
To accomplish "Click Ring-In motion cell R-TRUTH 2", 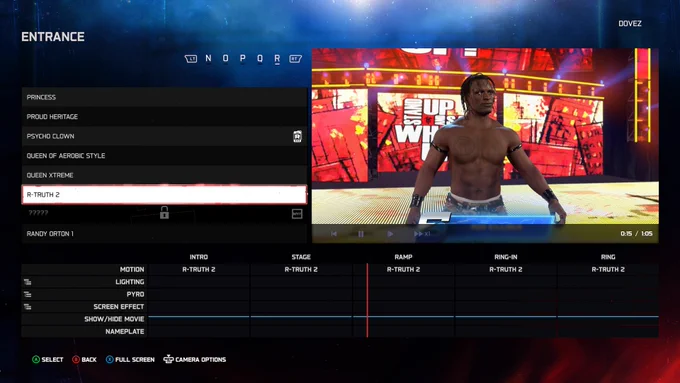I will pos(506,269).
